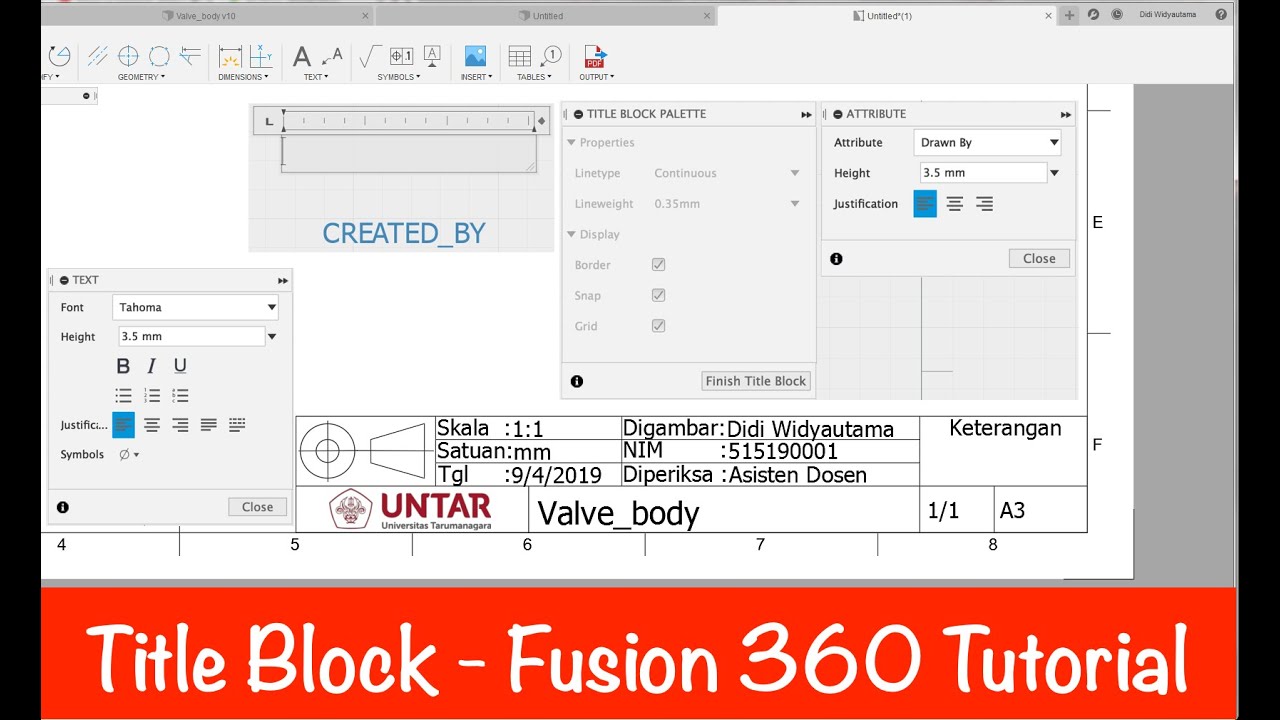1280x720 pixels.
Task: Add a new document tab
Action: pos(1069,15)
